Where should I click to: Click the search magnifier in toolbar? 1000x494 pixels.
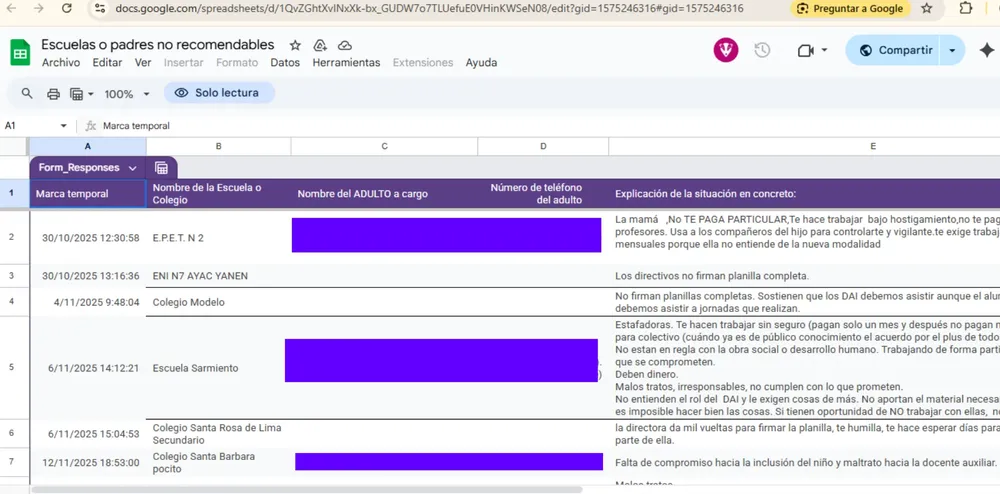click(x=27, y=94)
